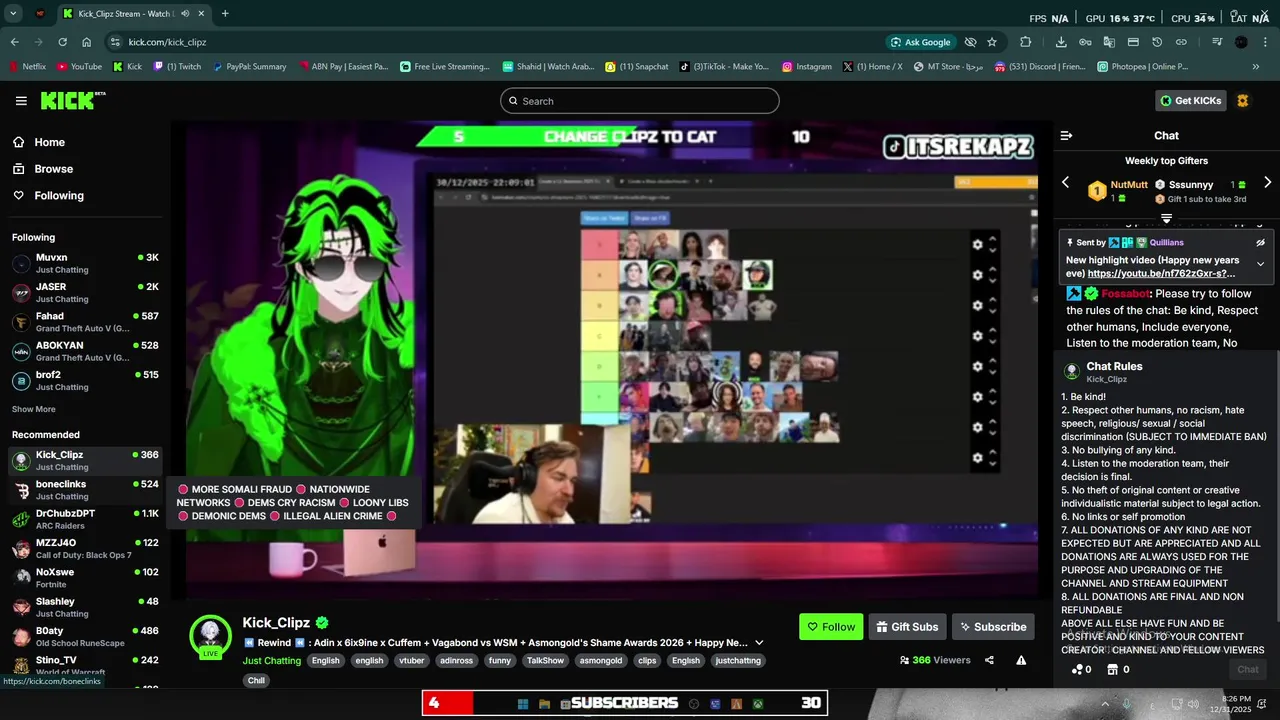Open browser media controls icon
The height and width of the screenshot is (720, 1280).
[1217, 42]
